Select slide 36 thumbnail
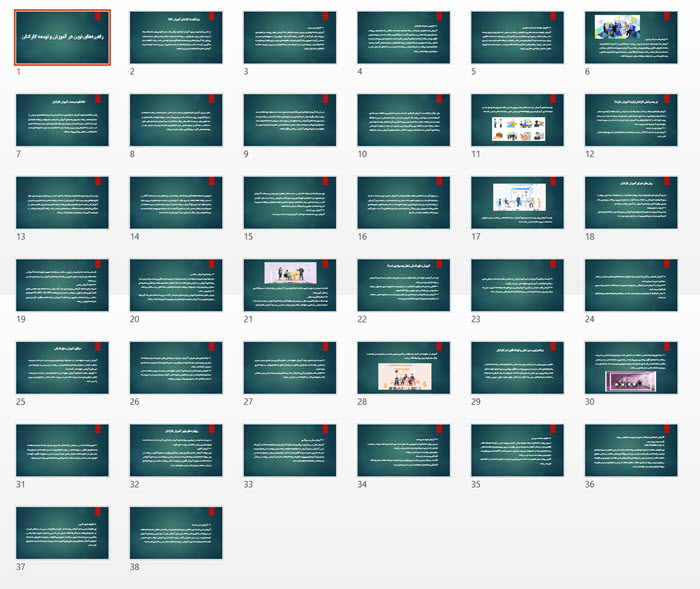The width and height of the screenshot is (700, 589). click(x=631, y=451)
